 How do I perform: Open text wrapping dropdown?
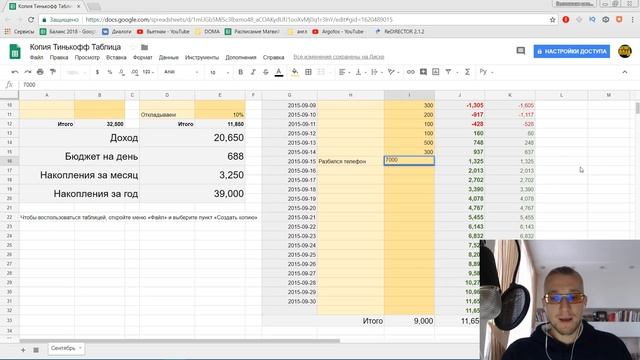pos(376,72)
